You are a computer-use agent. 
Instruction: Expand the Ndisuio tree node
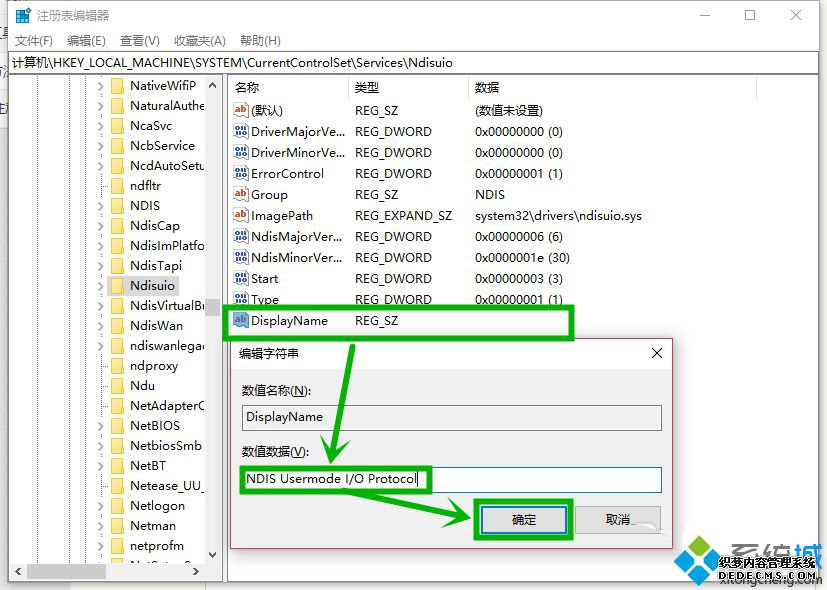100,286
